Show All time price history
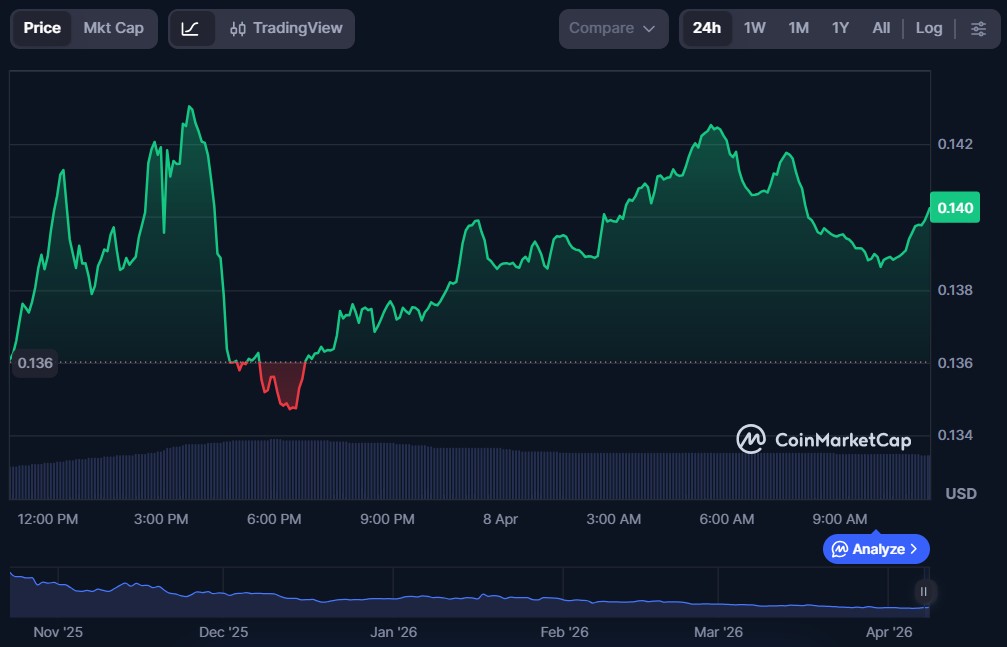The width and height of the screenshot is (1007, 647). [880, 28]
